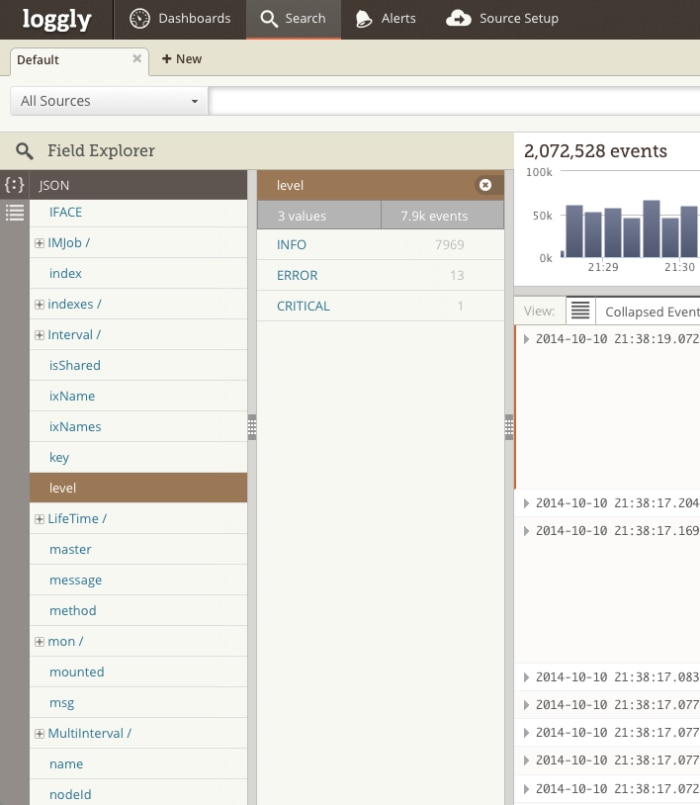700x805 pixels.
Task: Filter by ERROR level value
Action: [x=297, y=275]
